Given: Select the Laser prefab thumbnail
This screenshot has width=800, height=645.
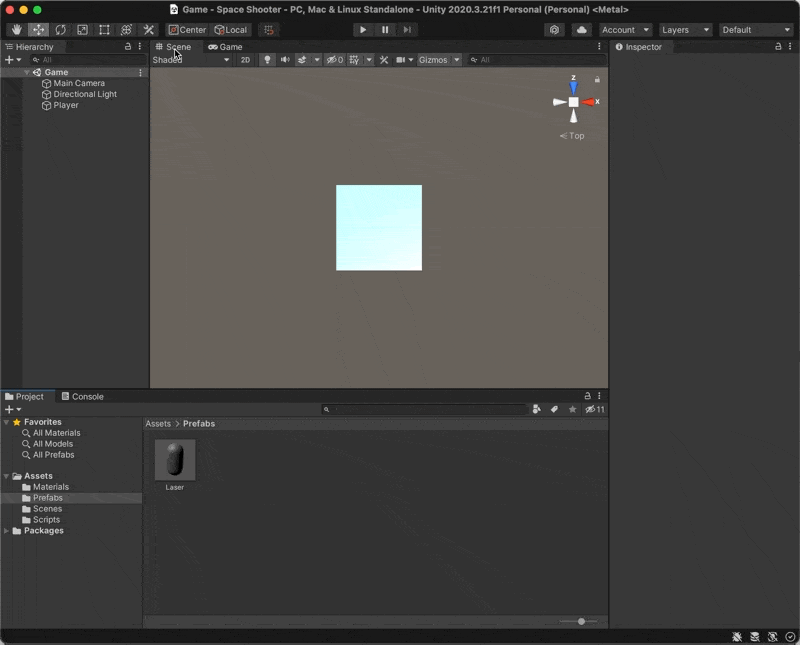Looking at the screenshot, I should [x=176, y=461].
